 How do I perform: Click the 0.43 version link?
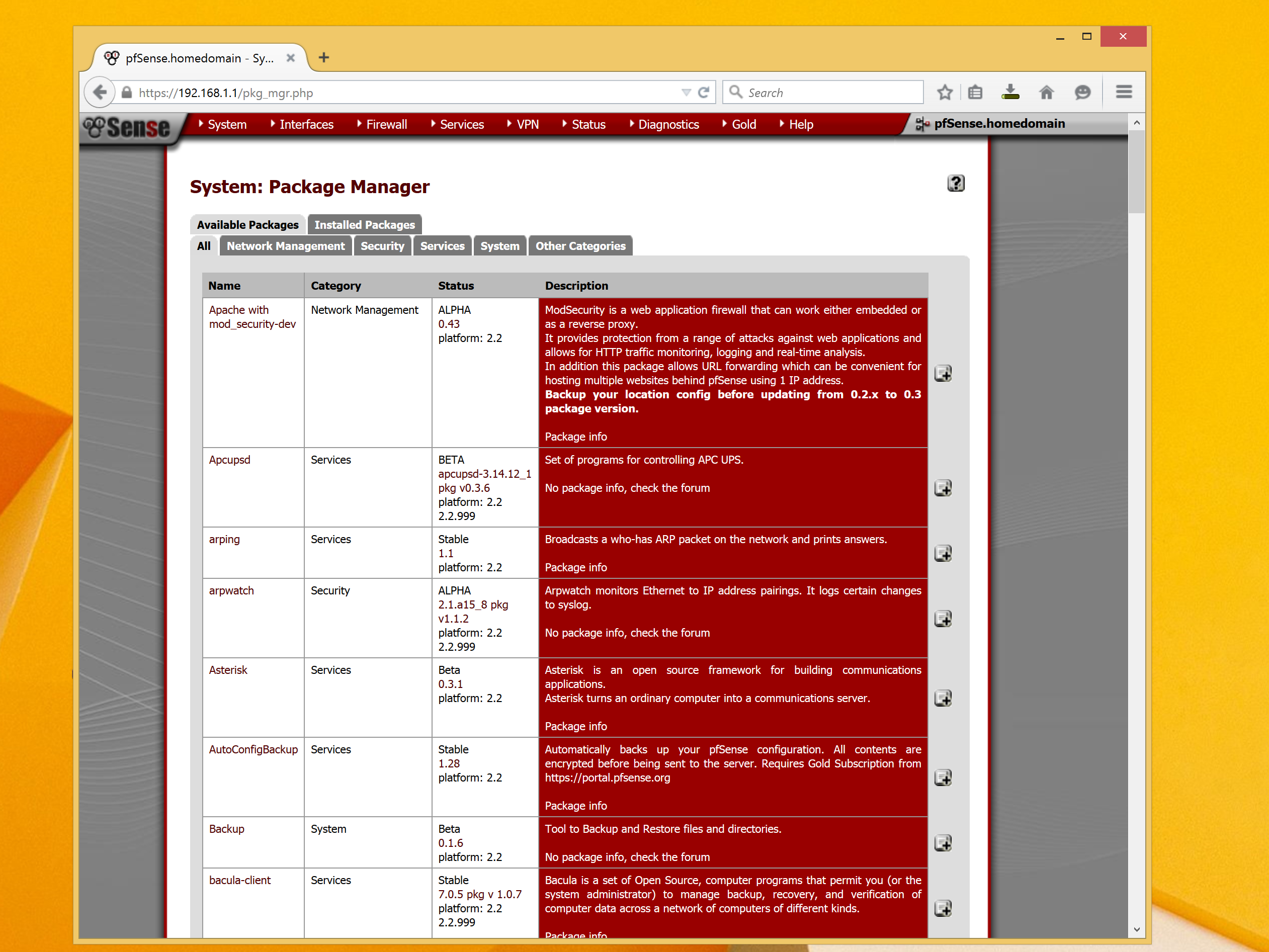click(449, 324)
